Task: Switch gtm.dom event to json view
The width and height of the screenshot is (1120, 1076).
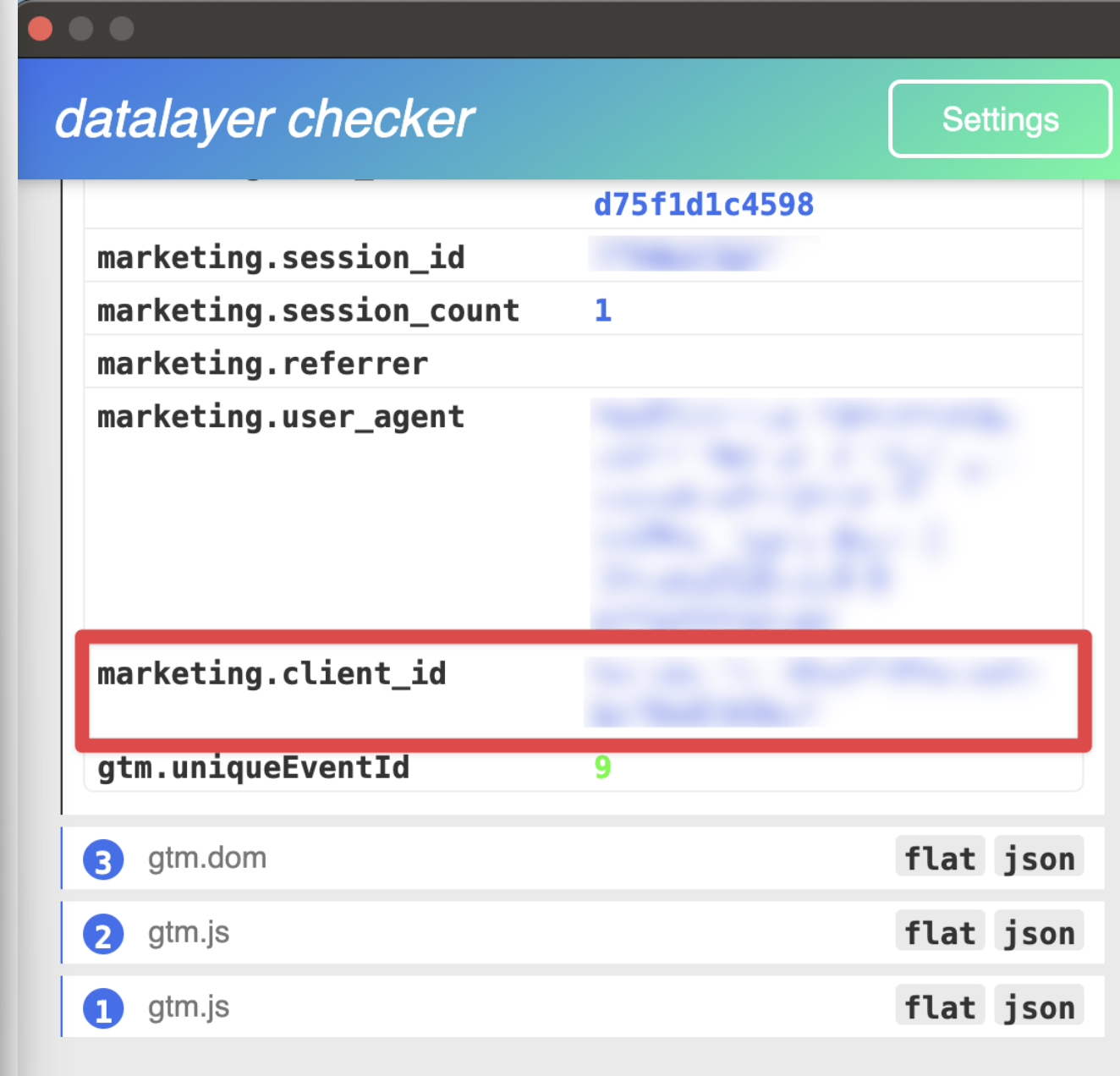Action: tap(1038, 859)
